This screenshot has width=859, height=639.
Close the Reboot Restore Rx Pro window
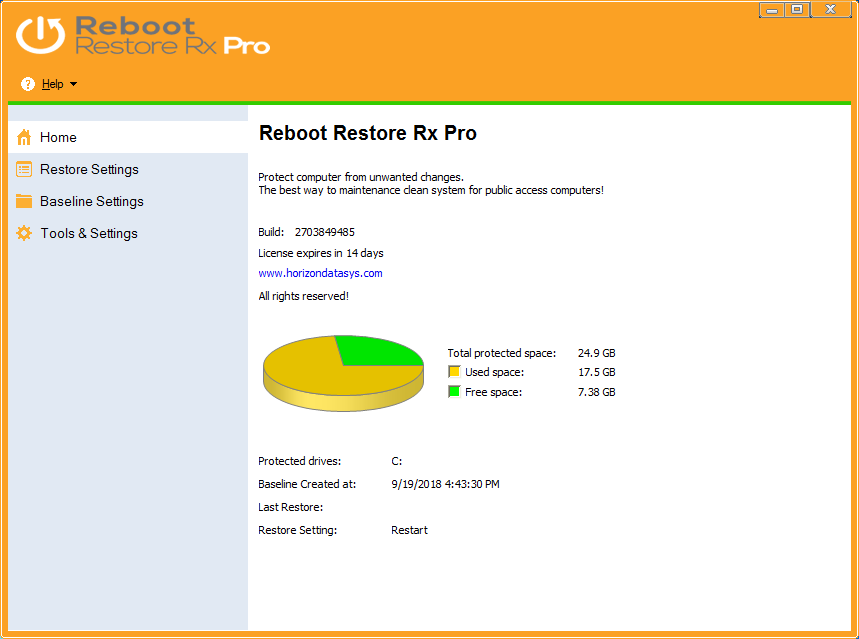coord(831,10)
